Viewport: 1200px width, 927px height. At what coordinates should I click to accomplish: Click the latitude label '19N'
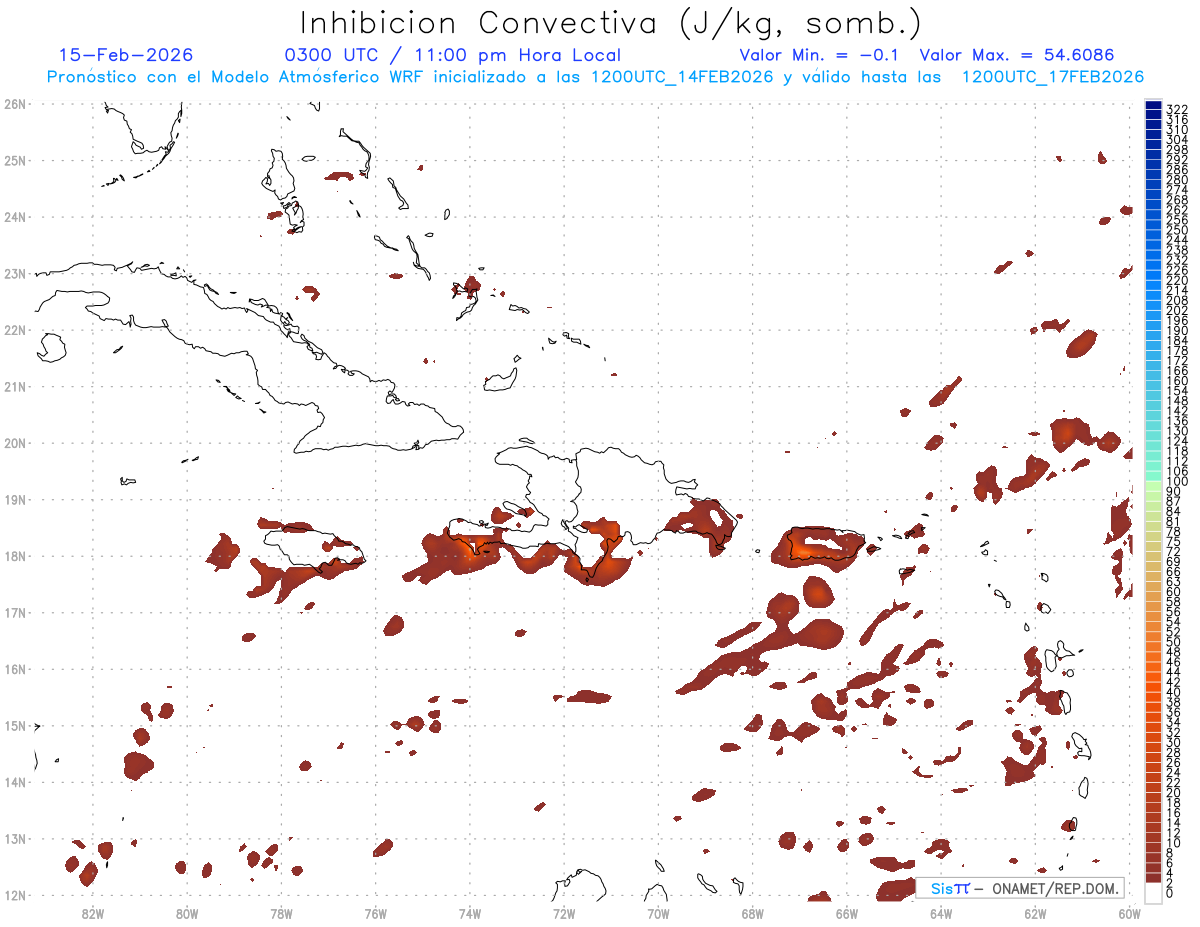[14, 499]
